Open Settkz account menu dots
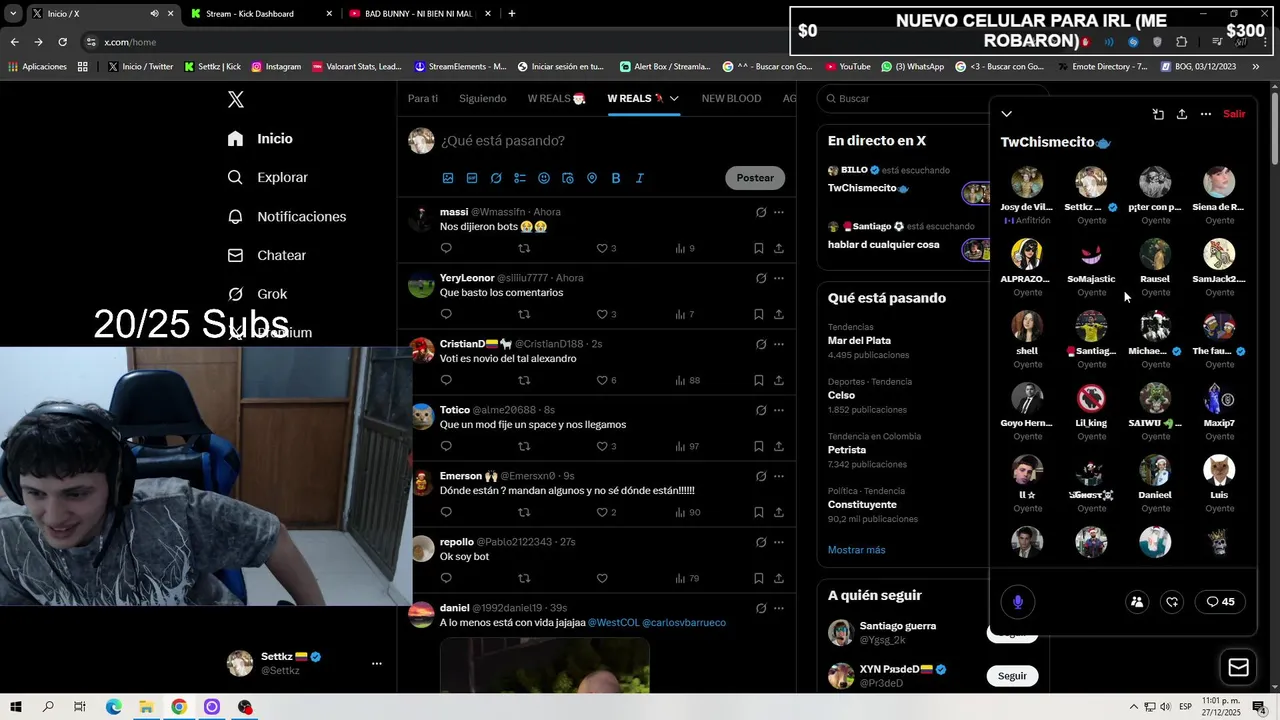Screen dimensions: 1280x720 click(377, 663)
